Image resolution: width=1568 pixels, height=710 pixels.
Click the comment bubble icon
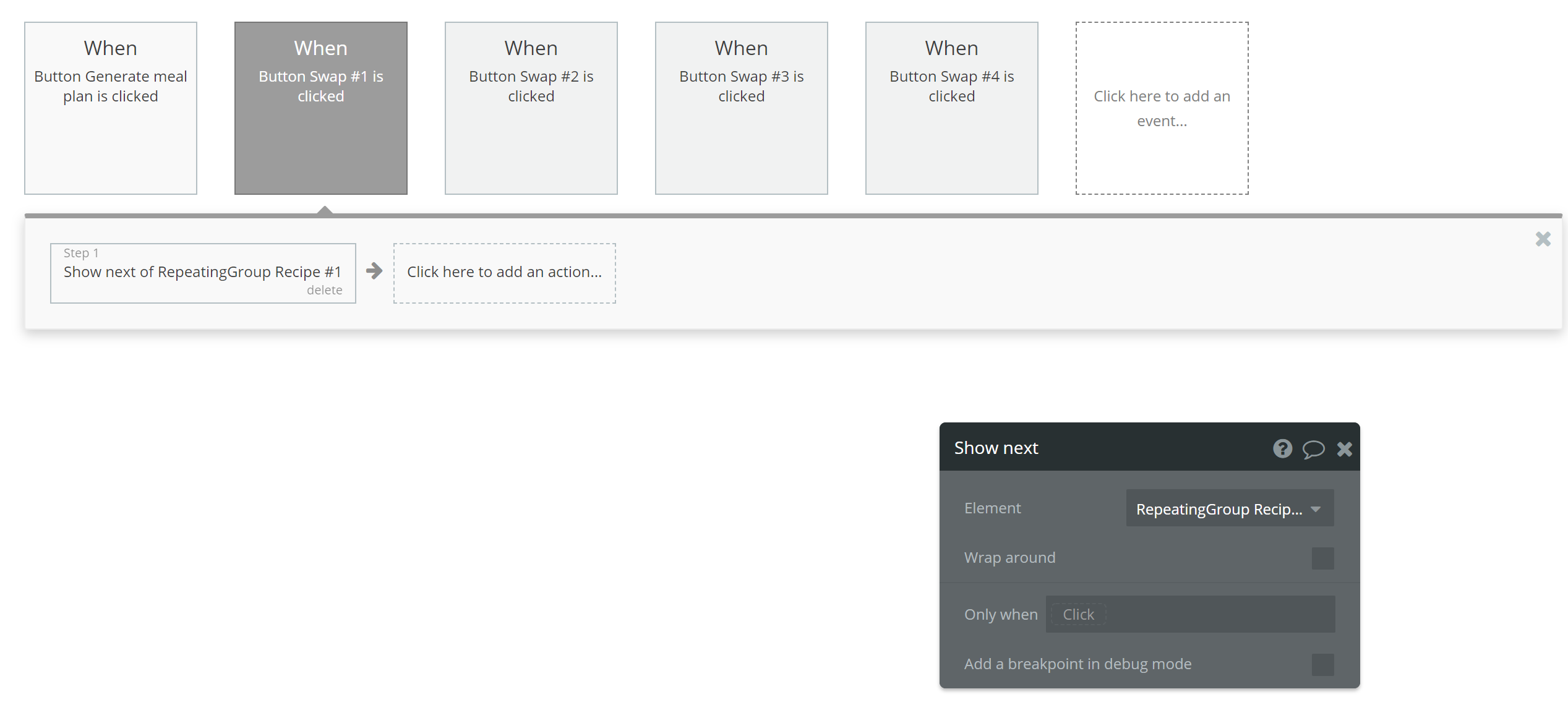pos(1313,449)
